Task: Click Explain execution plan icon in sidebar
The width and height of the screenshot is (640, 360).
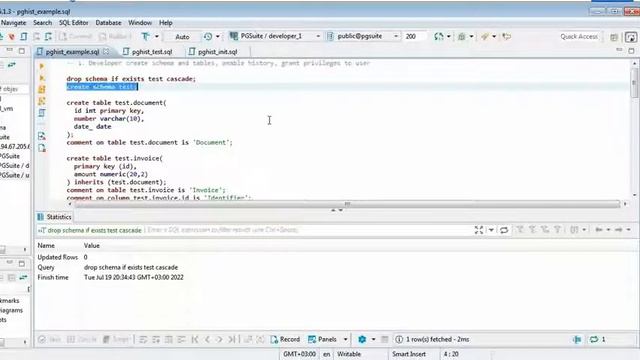Action: pyautogui.click(x=42, y=113)
